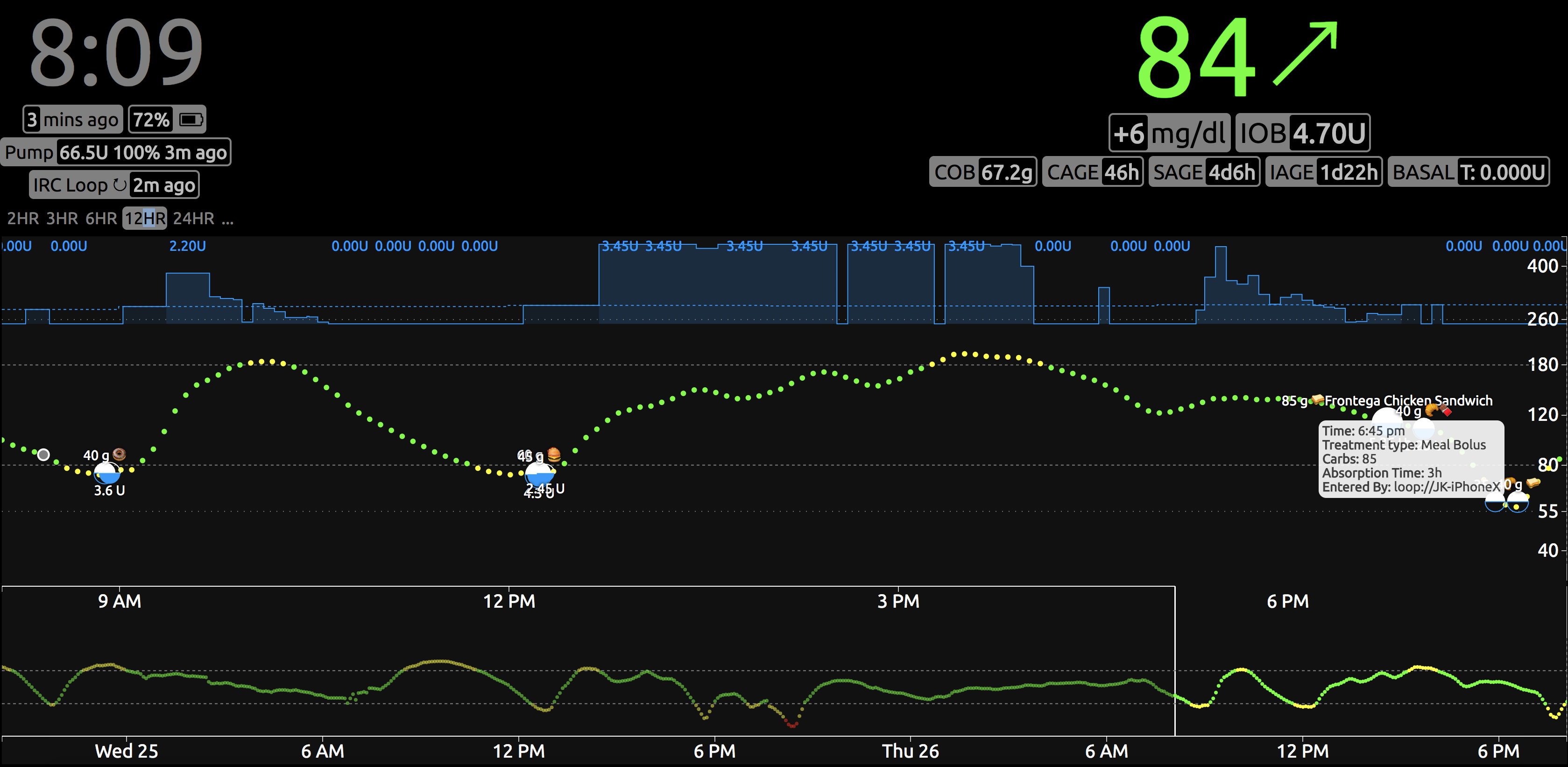Switch to the 2HR view
This screenshot has height=767, width=1568.
click(x=22, y=218)
